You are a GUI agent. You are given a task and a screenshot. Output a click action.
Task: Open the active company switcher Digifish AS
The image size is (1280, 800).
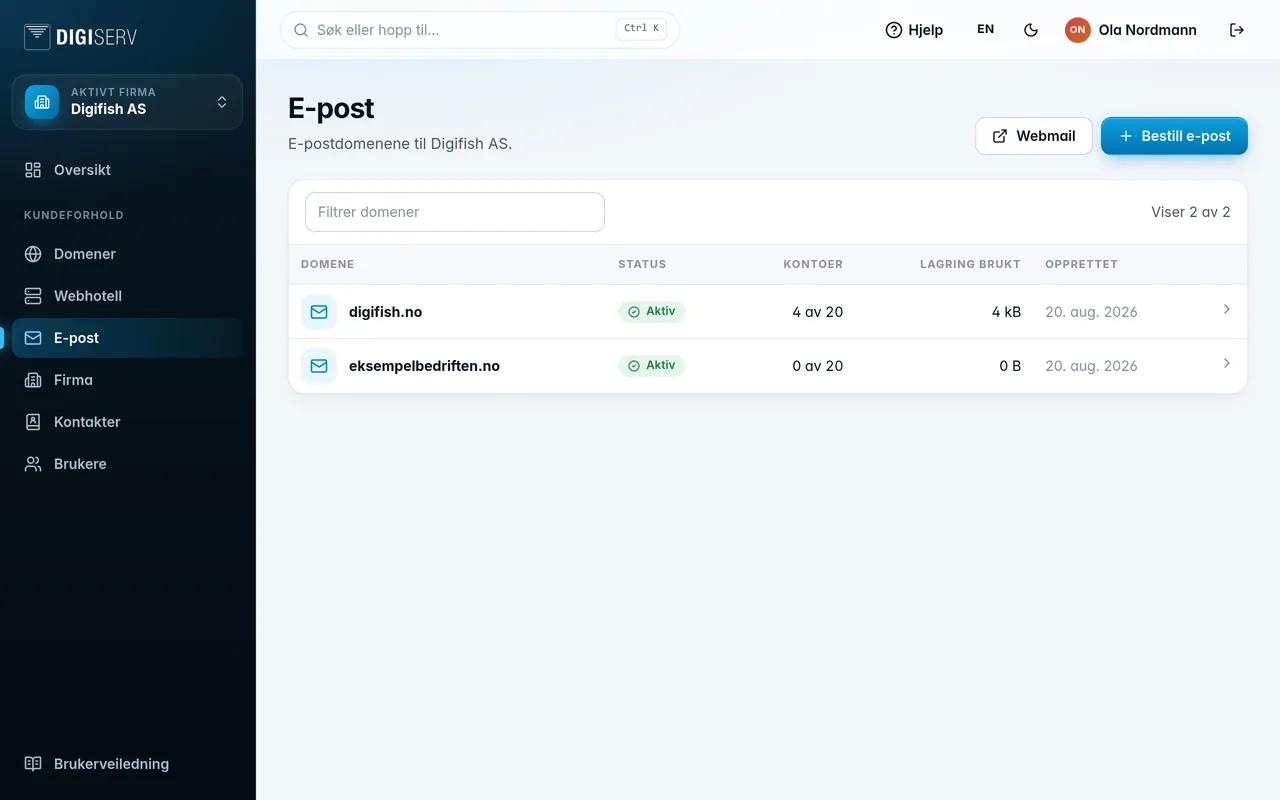tap(127, 102)
